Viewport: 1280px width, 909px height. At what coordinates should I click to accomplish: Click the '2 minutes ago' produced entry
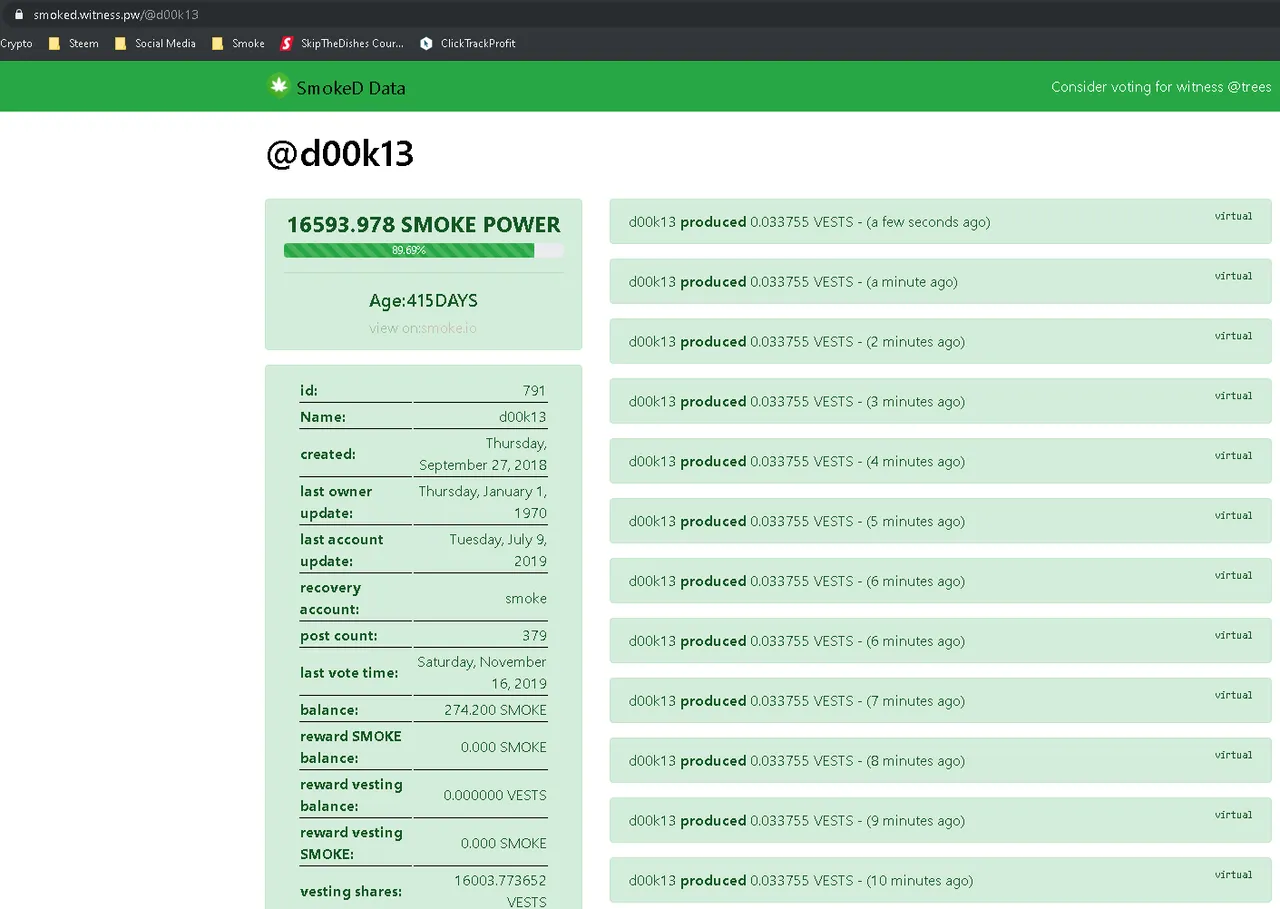coord(940,341)
